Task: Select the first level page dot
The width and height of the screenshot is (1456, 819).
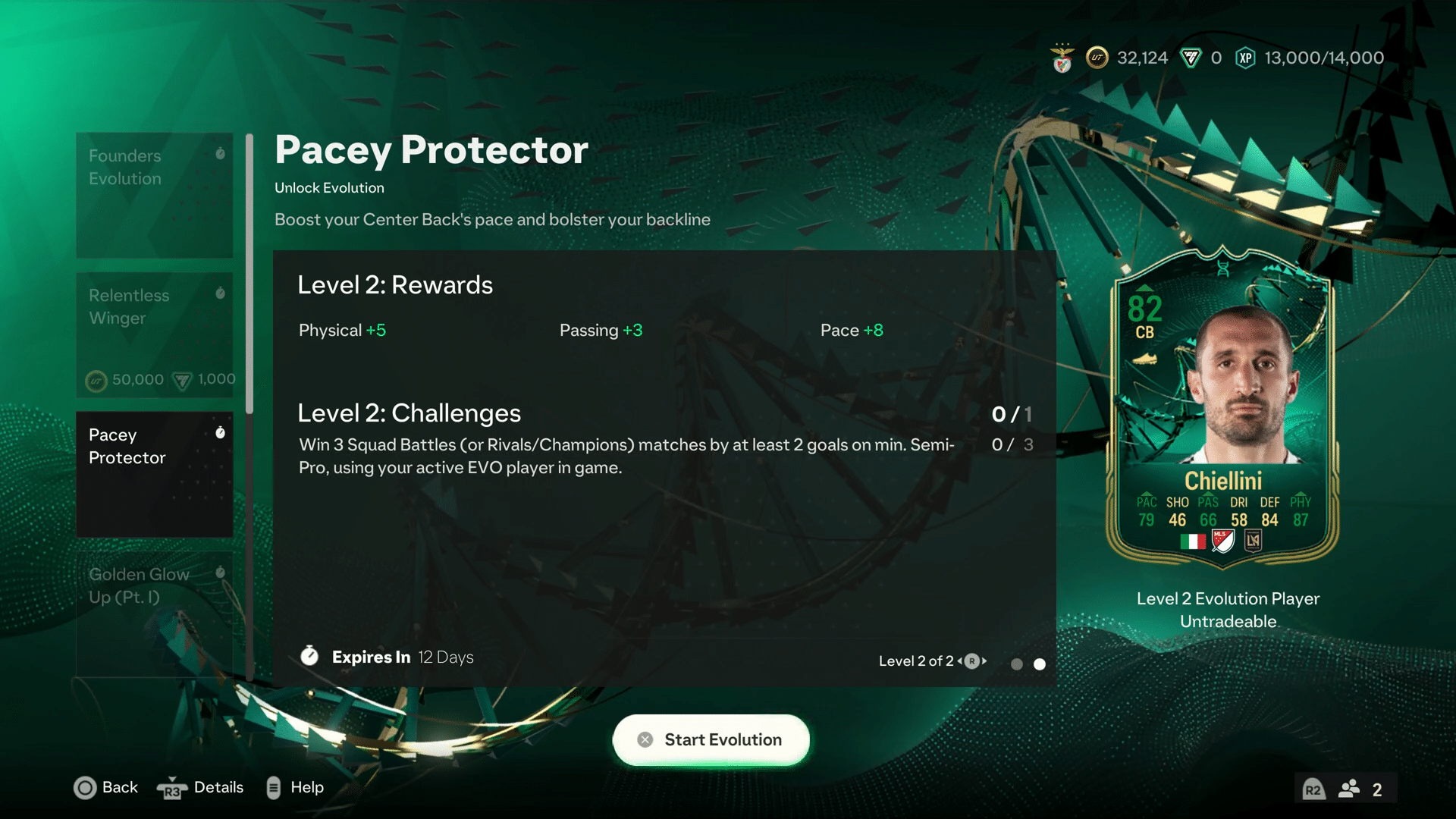Action: pos(1017,664)
